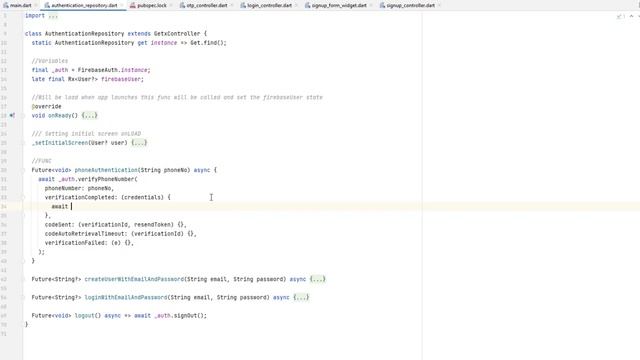Click the login_controller.dart file icon
The width and height of the screenshot is (640, 360).
click(x=243, y=5)
